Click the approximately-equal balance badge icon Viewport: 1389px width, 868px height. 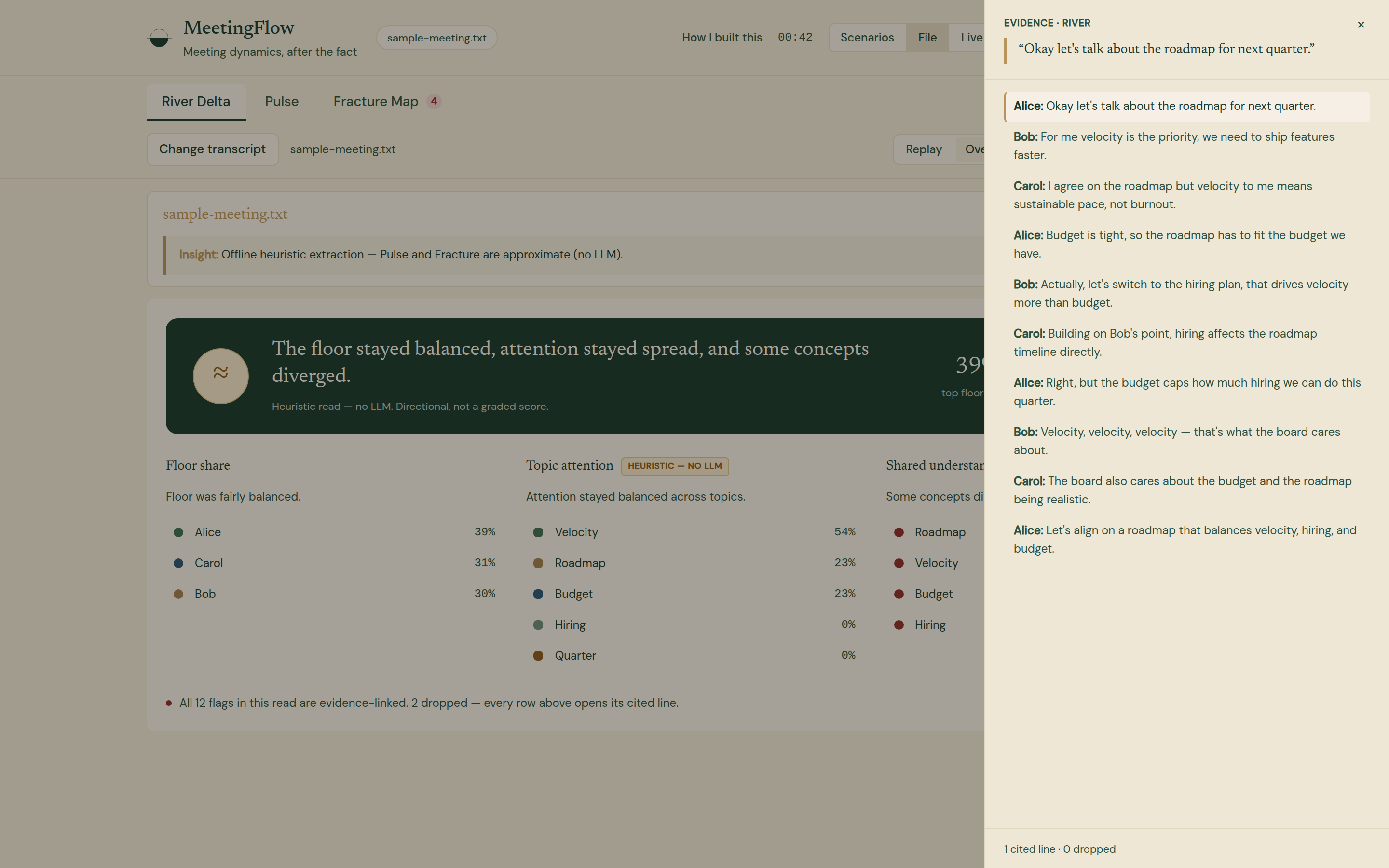220,376
